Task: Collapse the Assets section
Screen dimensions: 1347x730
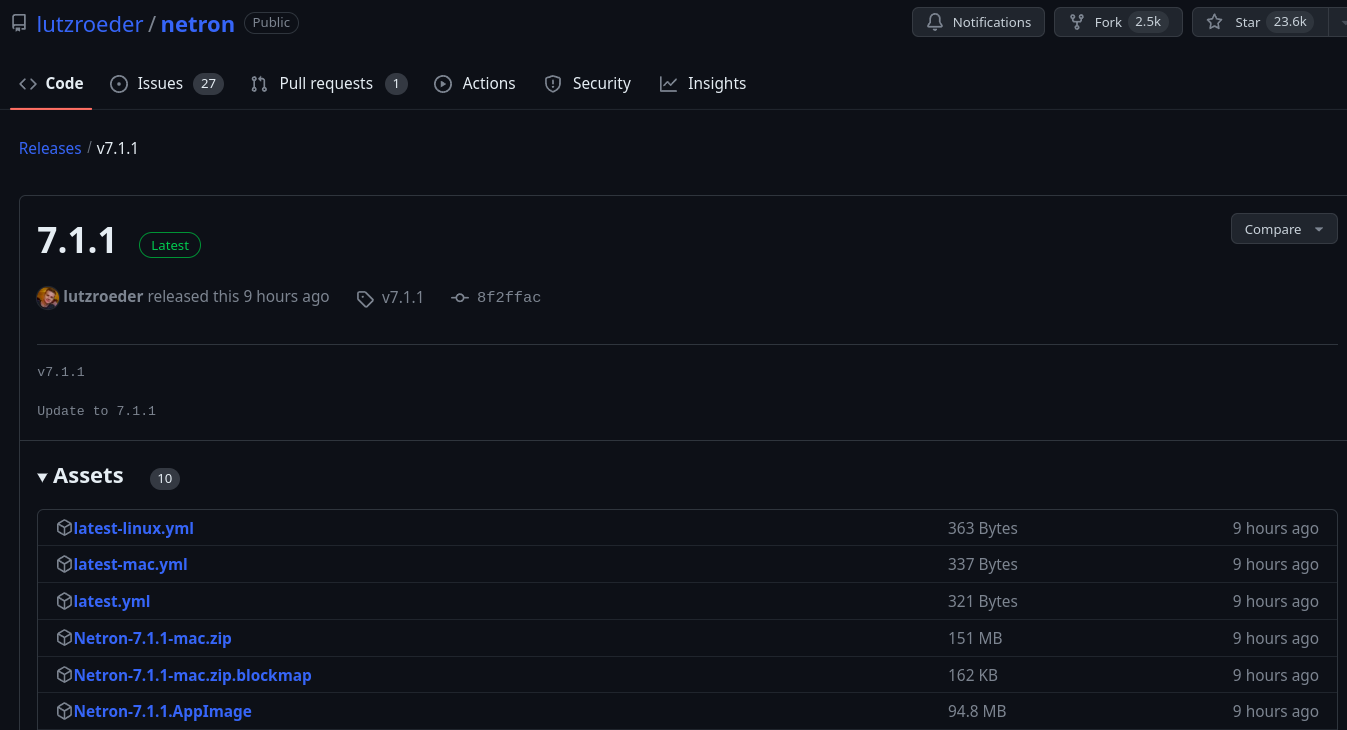Action: (x=42, y=477)
